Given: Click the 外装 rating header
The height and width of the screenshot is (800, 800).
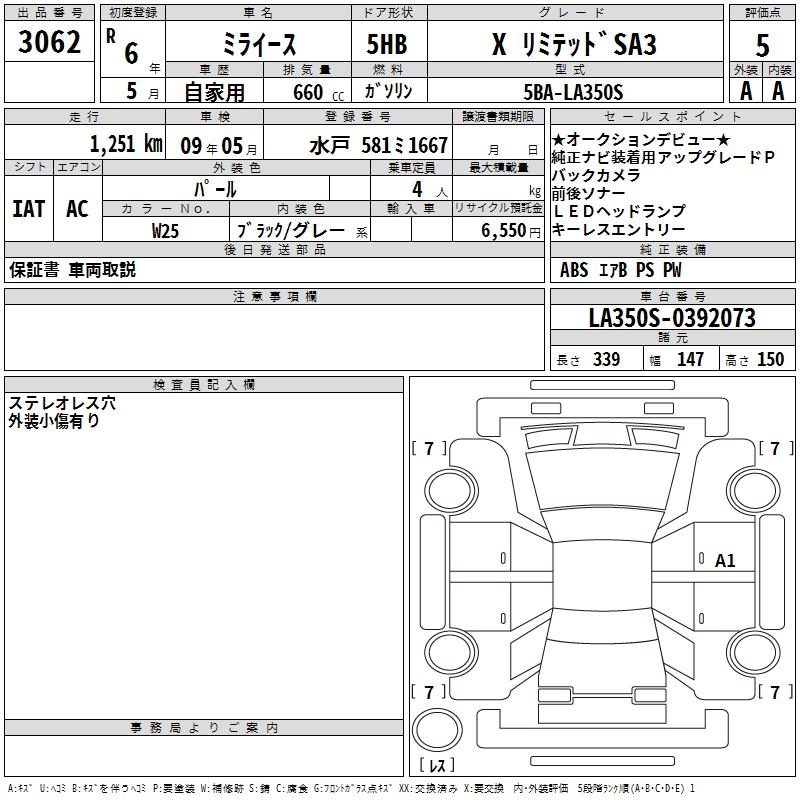Looking at the screenshot, I should coord(745,70).
